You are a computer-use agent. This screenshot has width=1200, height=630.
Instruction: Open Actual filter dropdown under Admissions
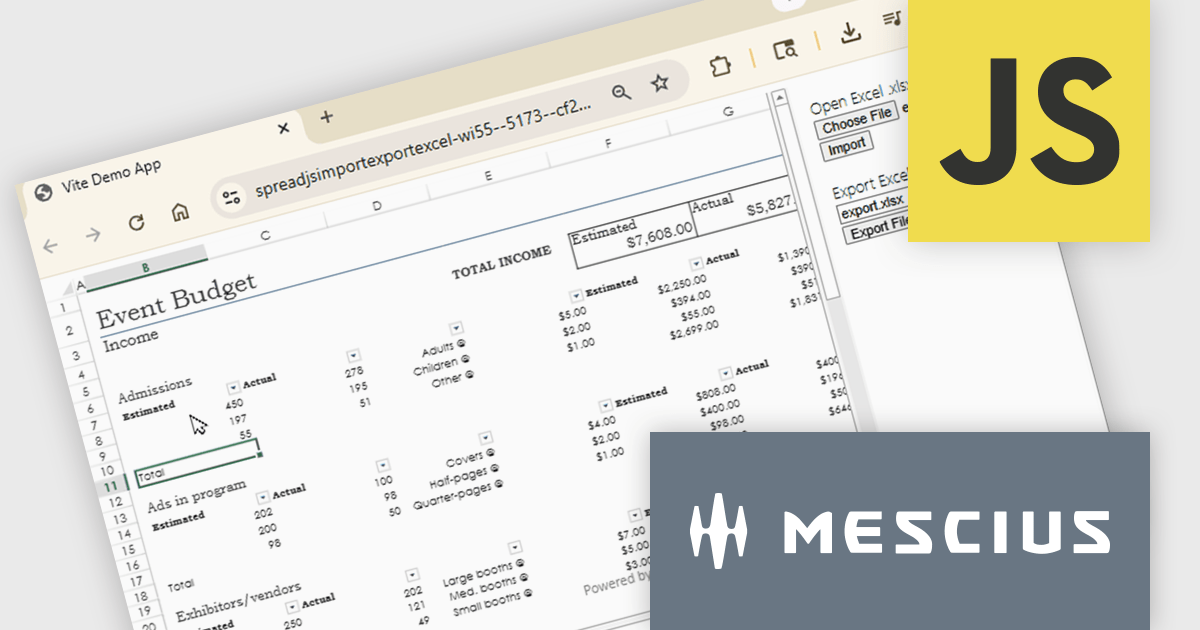233,387
